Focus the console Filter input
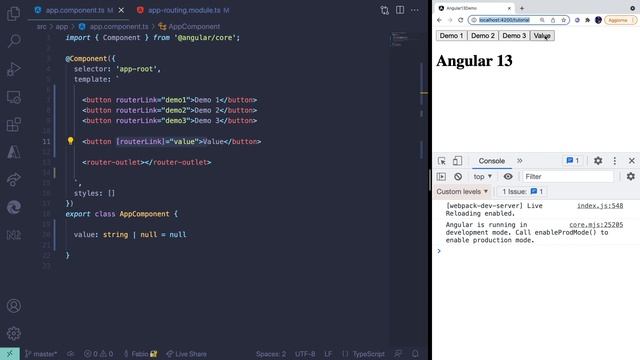Screen dimensions: 640x360 coord(568,176)
